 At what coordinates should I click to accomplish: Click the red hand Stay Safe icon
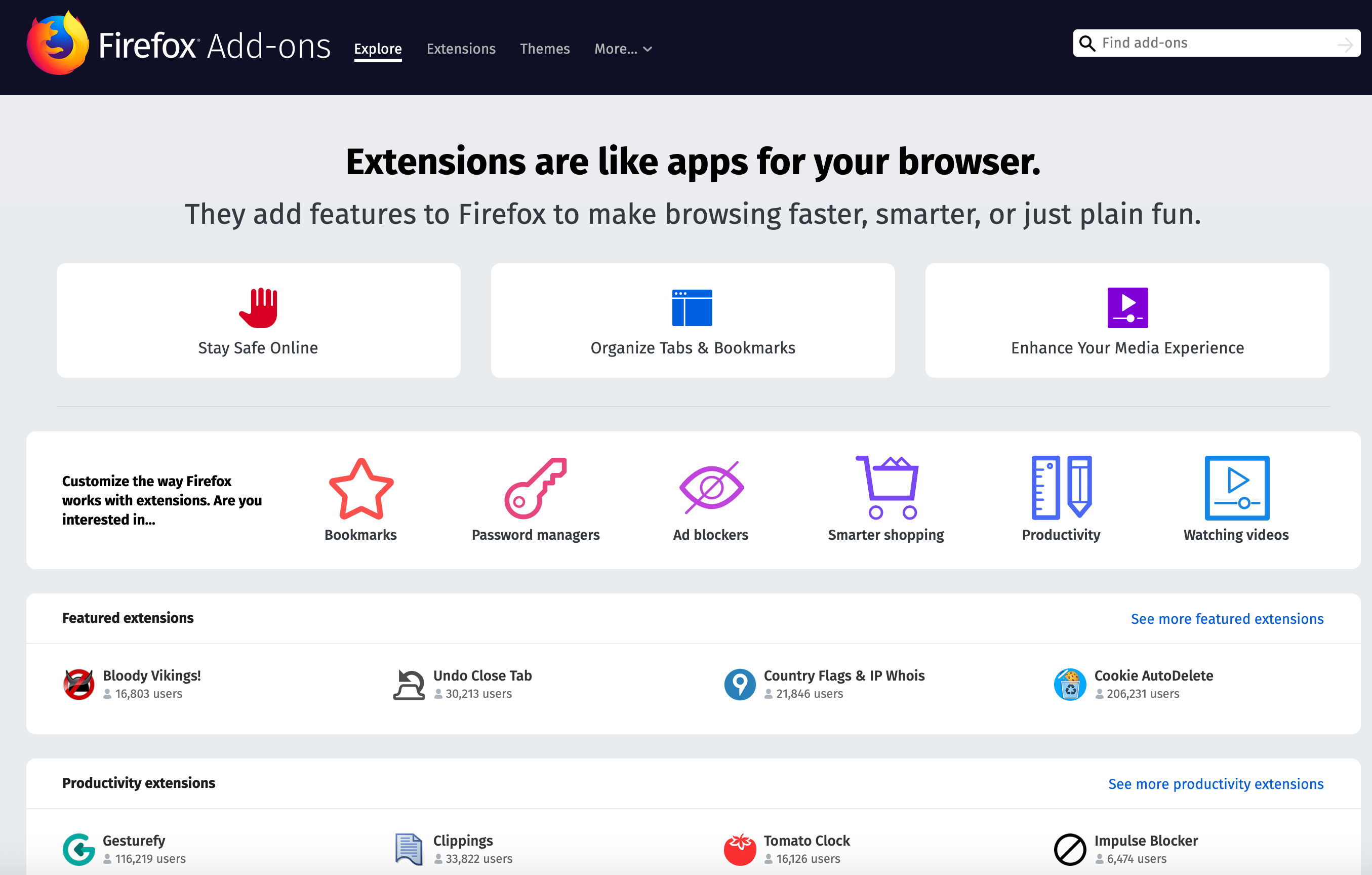click(x=258, y=308)
